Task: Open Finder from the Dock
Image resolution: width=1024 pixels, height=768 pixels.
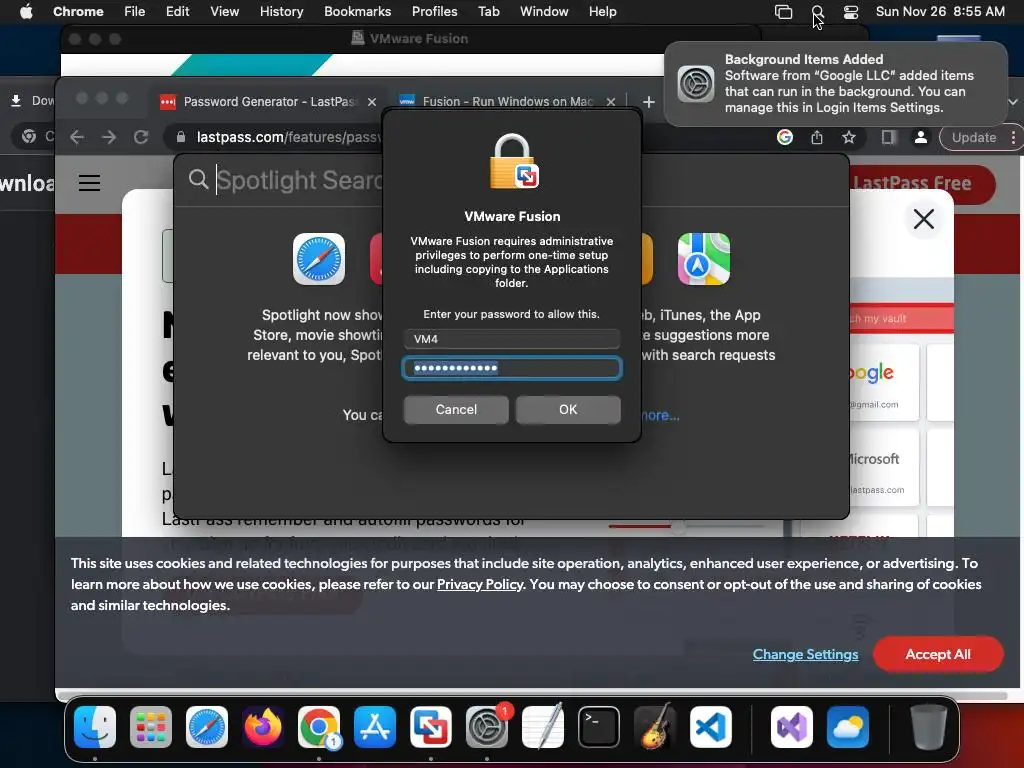Action: [x=95, y=727]
